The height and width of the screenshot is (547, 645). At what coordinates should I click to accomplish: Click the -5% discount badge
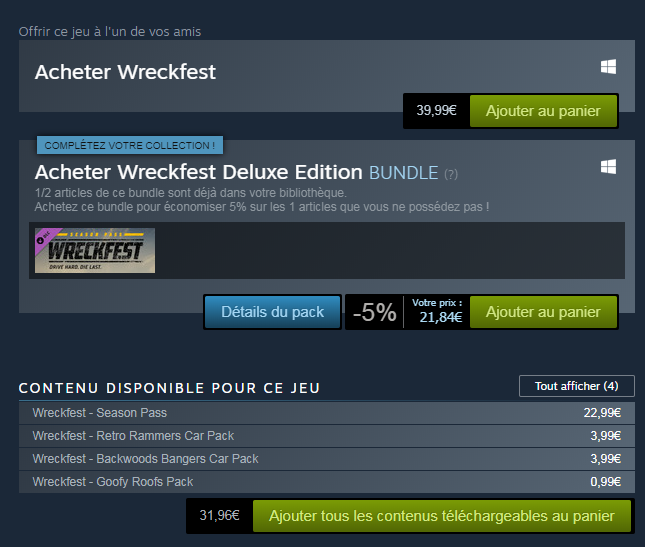[374, 313]
